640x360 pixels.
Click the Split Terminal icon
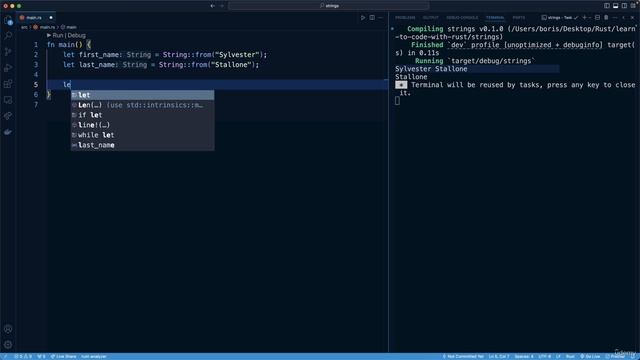coord(598,18)
